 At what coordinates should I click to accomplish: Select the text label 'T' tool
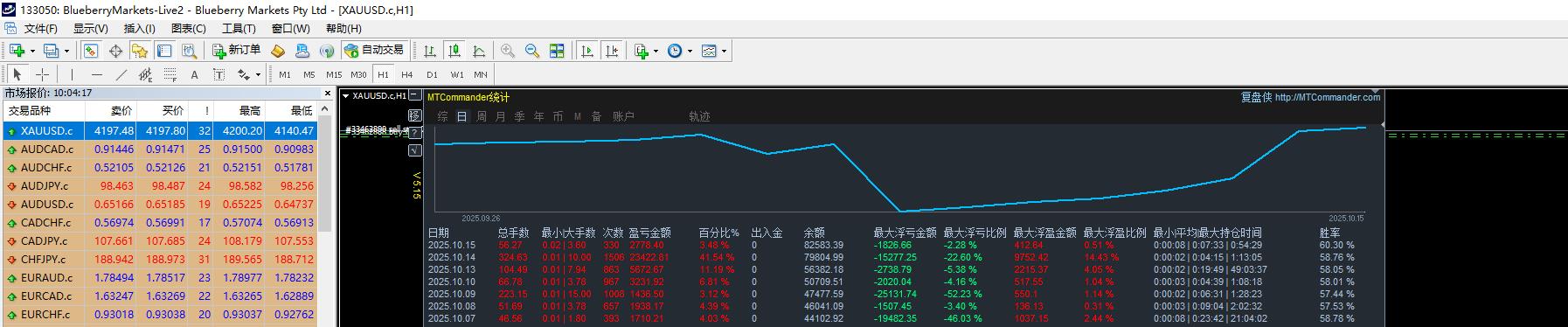coord(219,74)
